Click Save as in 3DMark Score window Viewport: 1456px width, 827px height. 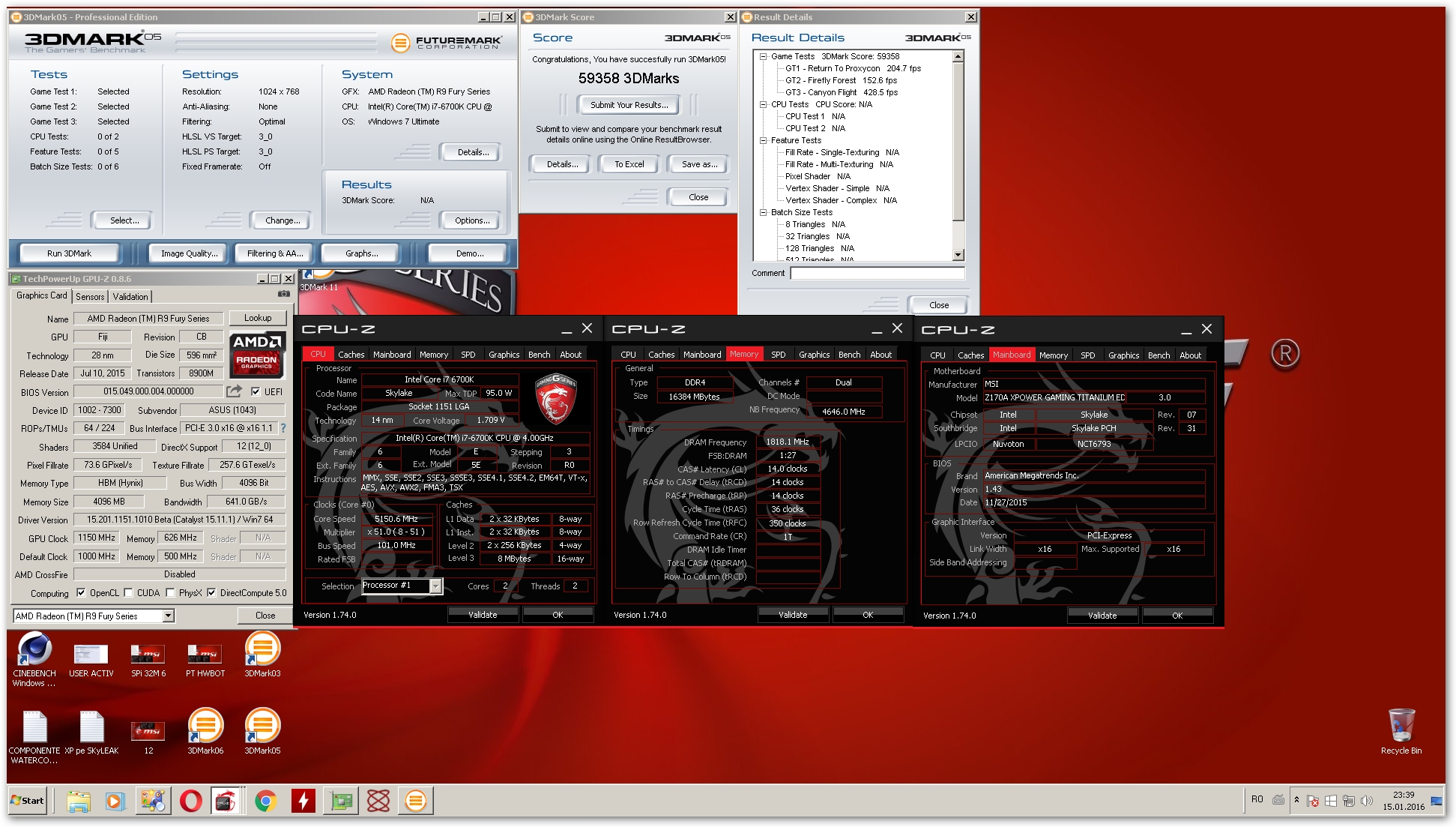click(x=698, y=164)
